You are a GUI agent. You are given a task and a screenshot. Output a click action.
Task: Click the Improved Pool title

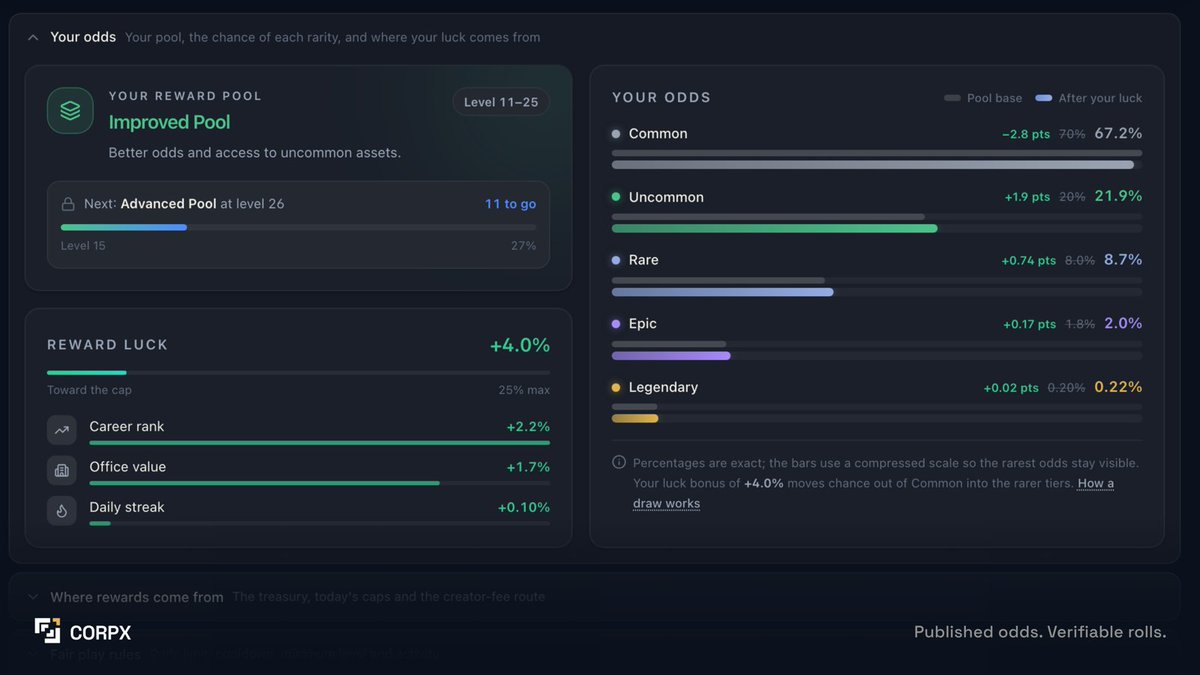tap(169, 122)
